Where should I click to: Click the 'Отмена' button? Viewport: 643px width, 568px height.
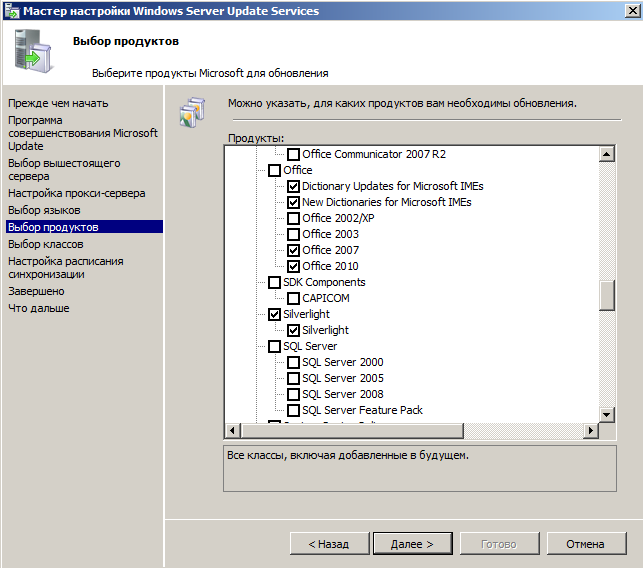click(586, 544)
